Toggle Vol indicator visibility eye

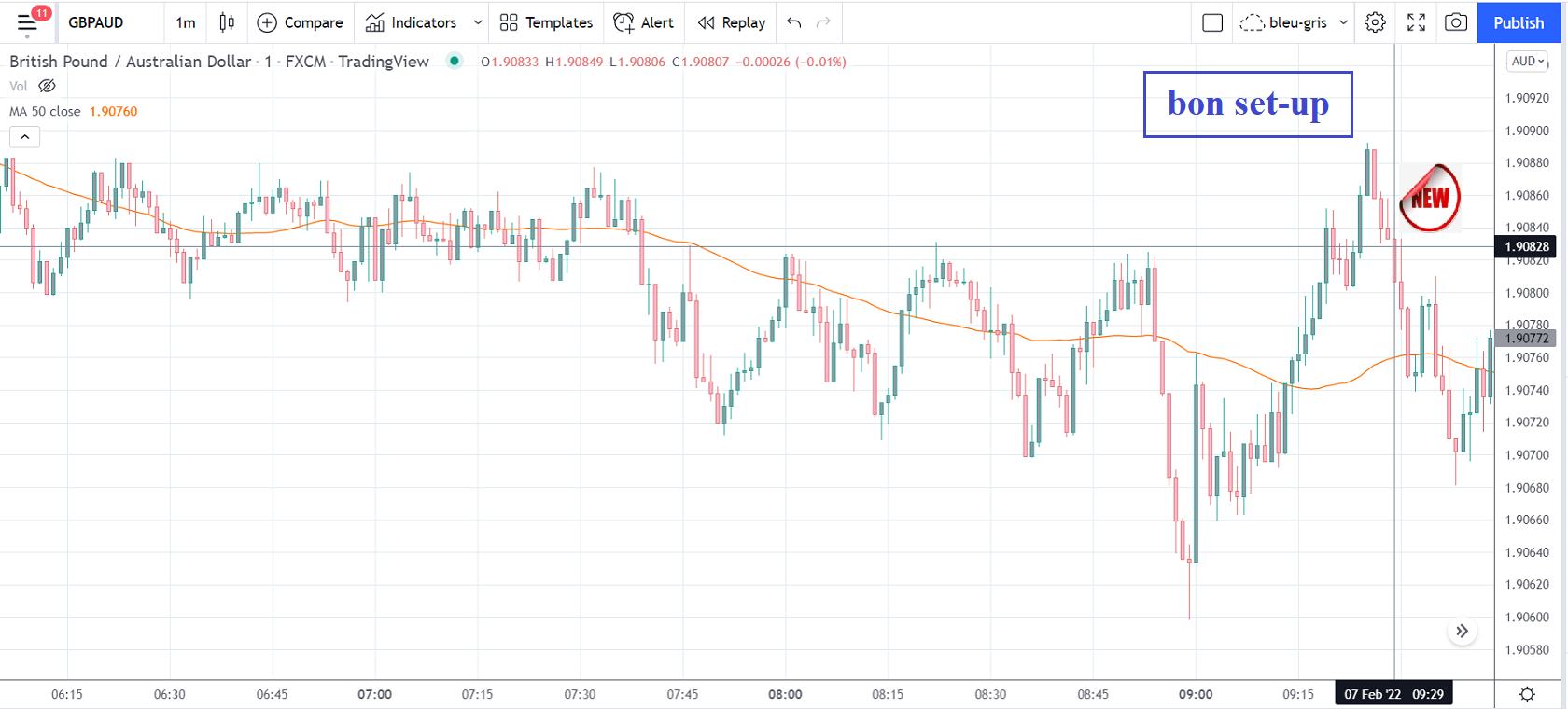(47, 86)
